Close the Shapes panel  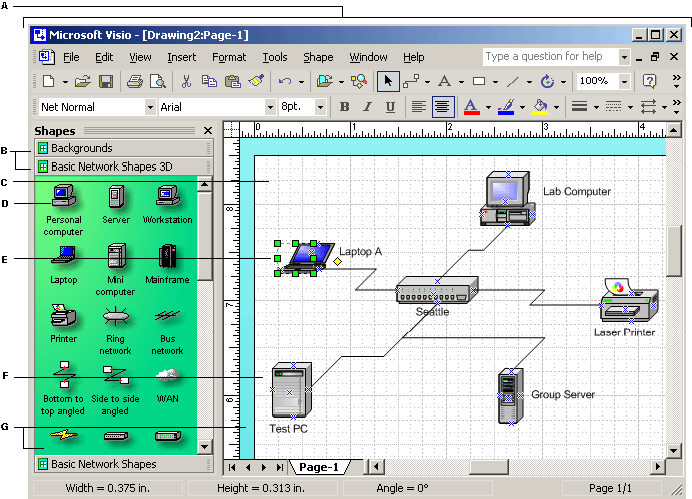point(208,131)
